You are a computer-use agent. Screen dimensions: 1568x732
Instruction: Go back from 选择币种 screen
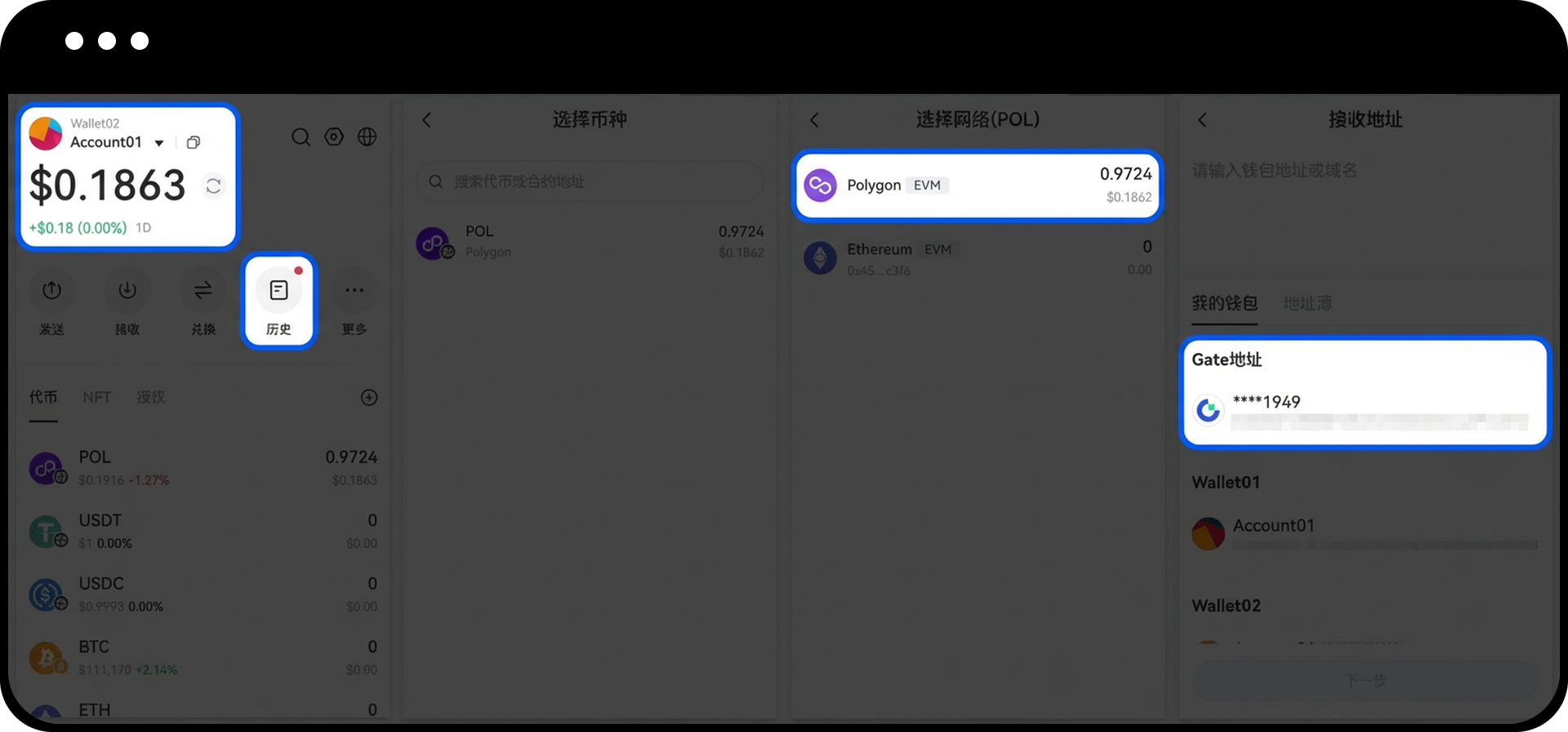coord(426,120)
